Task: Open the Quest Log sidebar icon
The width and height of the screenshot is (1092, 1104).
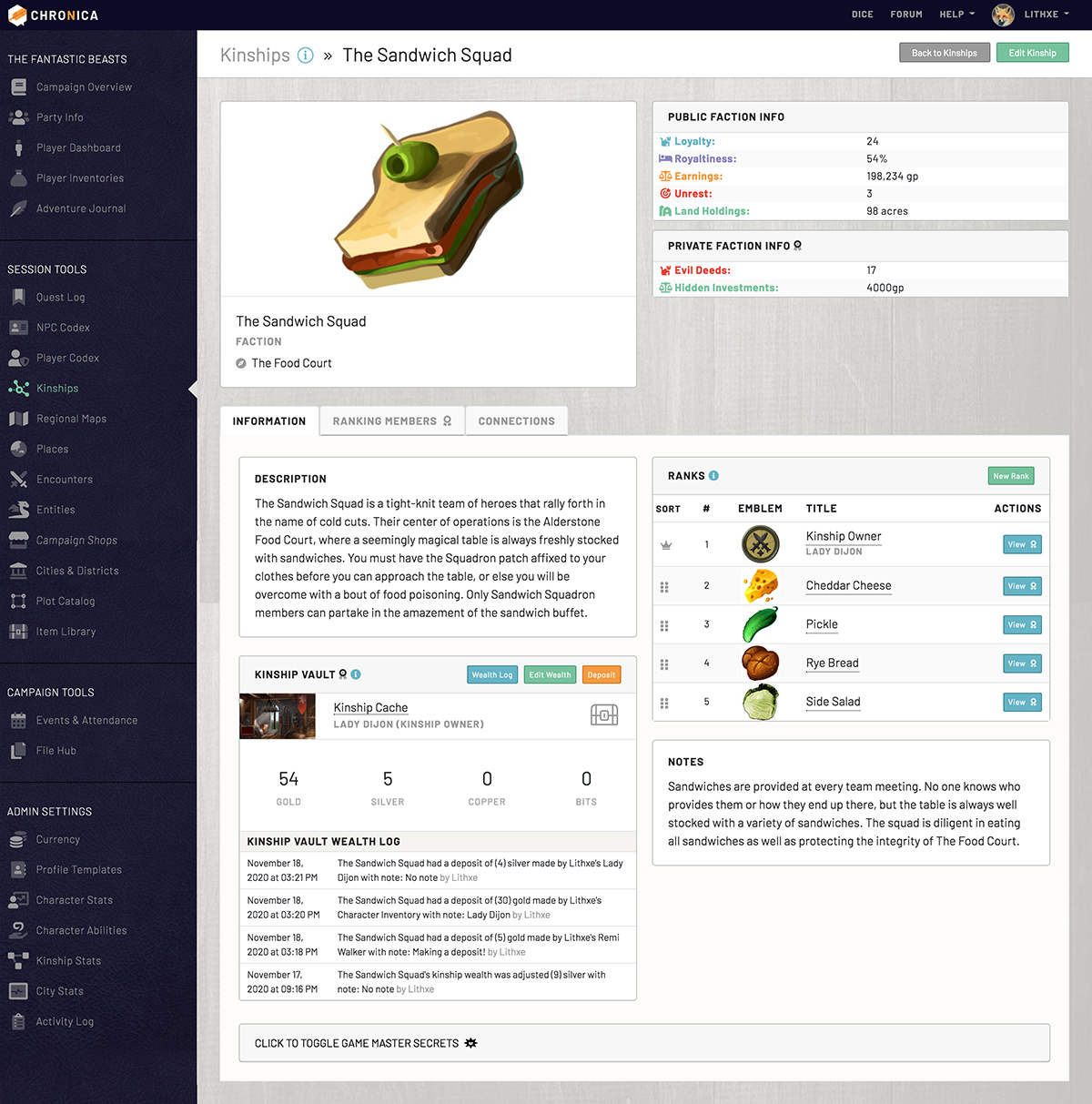Action: [x=18, y=297]
